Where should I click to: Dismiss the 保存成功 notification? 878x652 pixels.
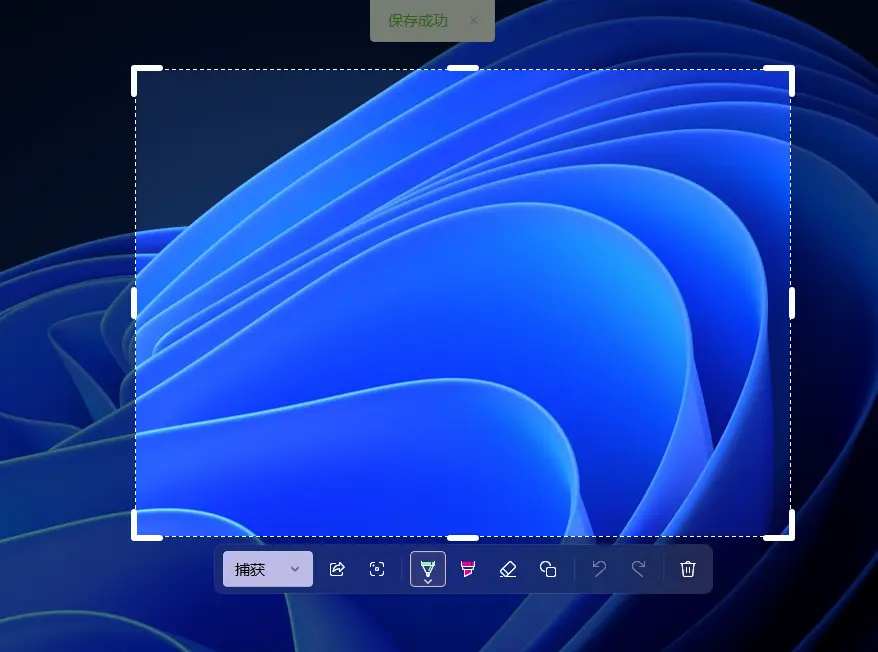472,20
